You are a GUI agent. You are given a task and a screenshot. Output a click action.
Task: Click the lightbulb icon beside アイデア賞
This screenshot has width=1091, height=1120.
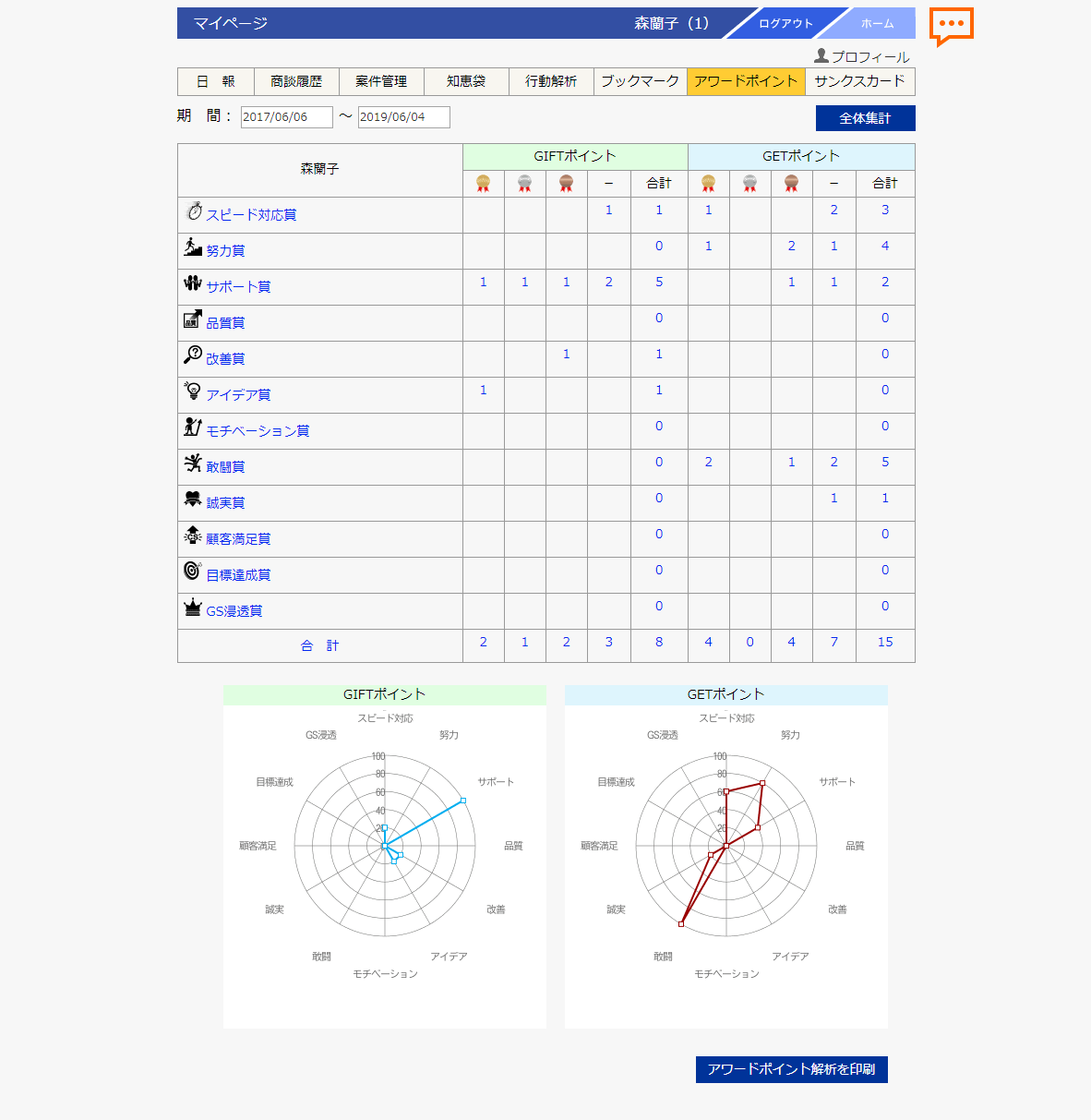pyautogui.click(x=193, y=391)
